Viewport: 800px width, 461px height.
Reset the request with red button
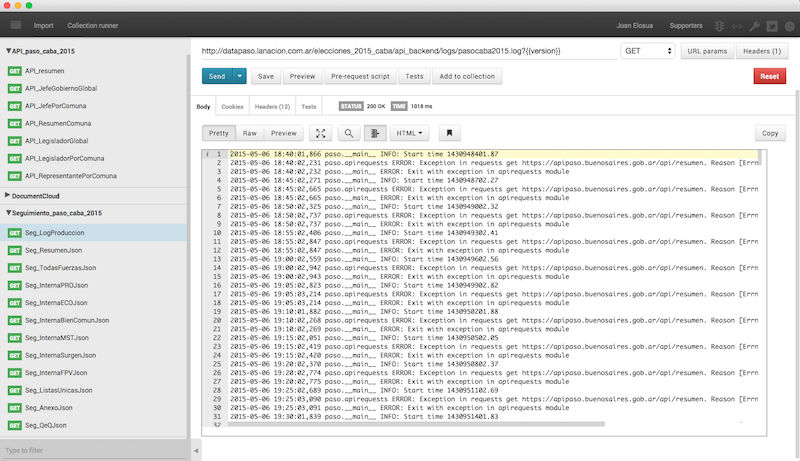pos(769,76)
